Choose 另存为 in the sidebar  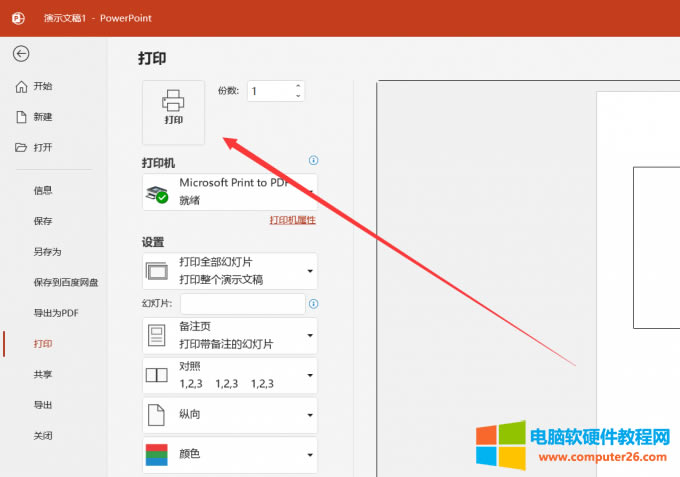[x=47, y=252]
